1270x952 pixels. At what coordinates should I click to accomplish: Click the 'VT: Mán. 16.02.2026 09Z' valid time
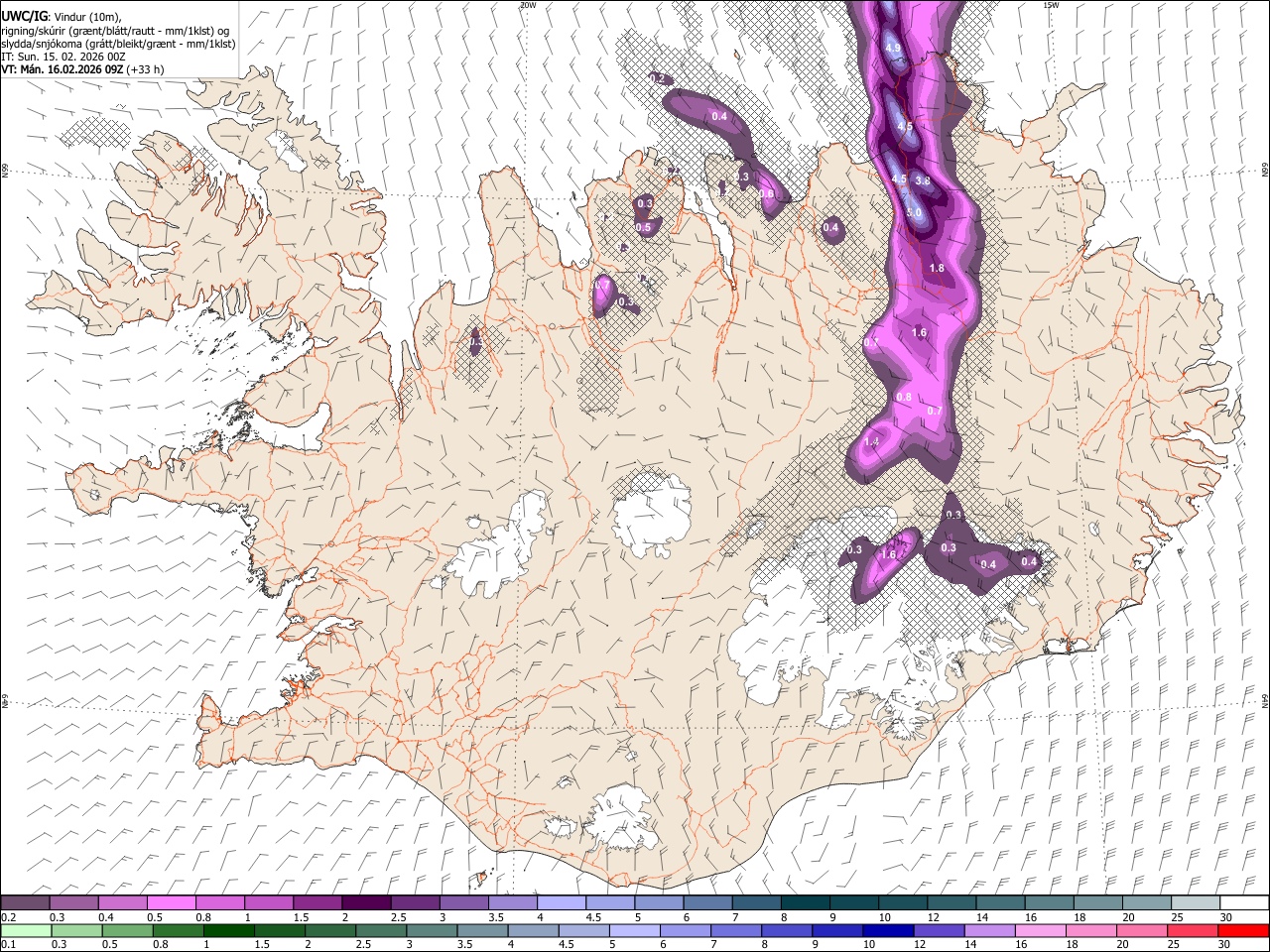click(x=62, y=70)
